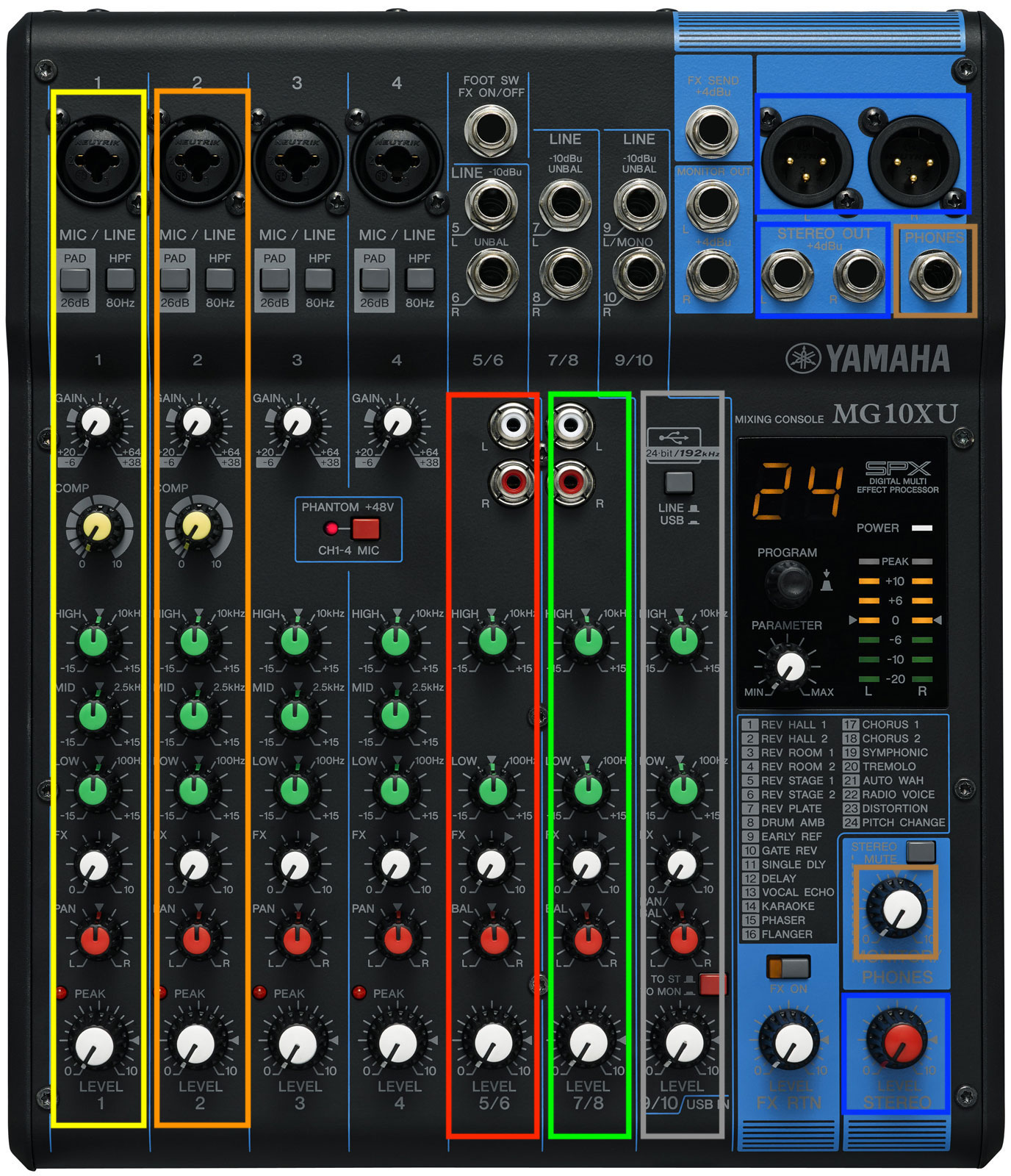Flip the TO ST / TO MON switch
1011x1176 pixels.
click(x=712, y=984)
